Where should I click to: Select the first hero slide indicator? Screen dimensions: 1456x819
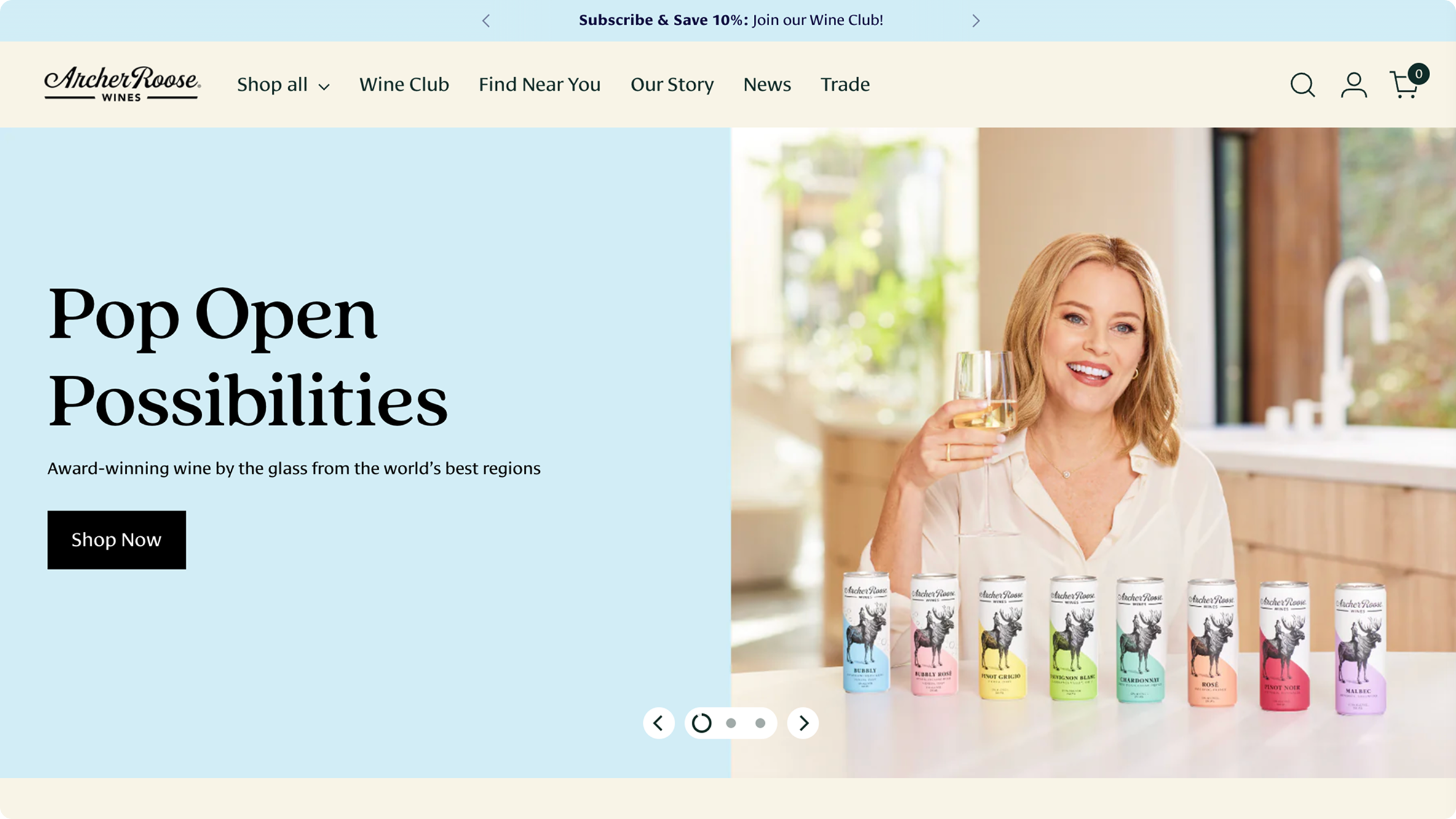pyautogui.click(x=702, y=723)
